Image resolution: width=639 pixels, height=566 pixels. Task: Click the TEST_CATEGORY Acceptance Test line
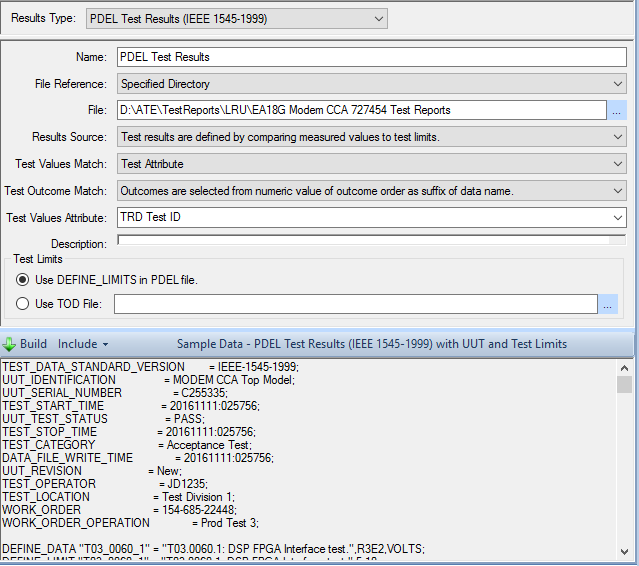(x=127, y=445)
